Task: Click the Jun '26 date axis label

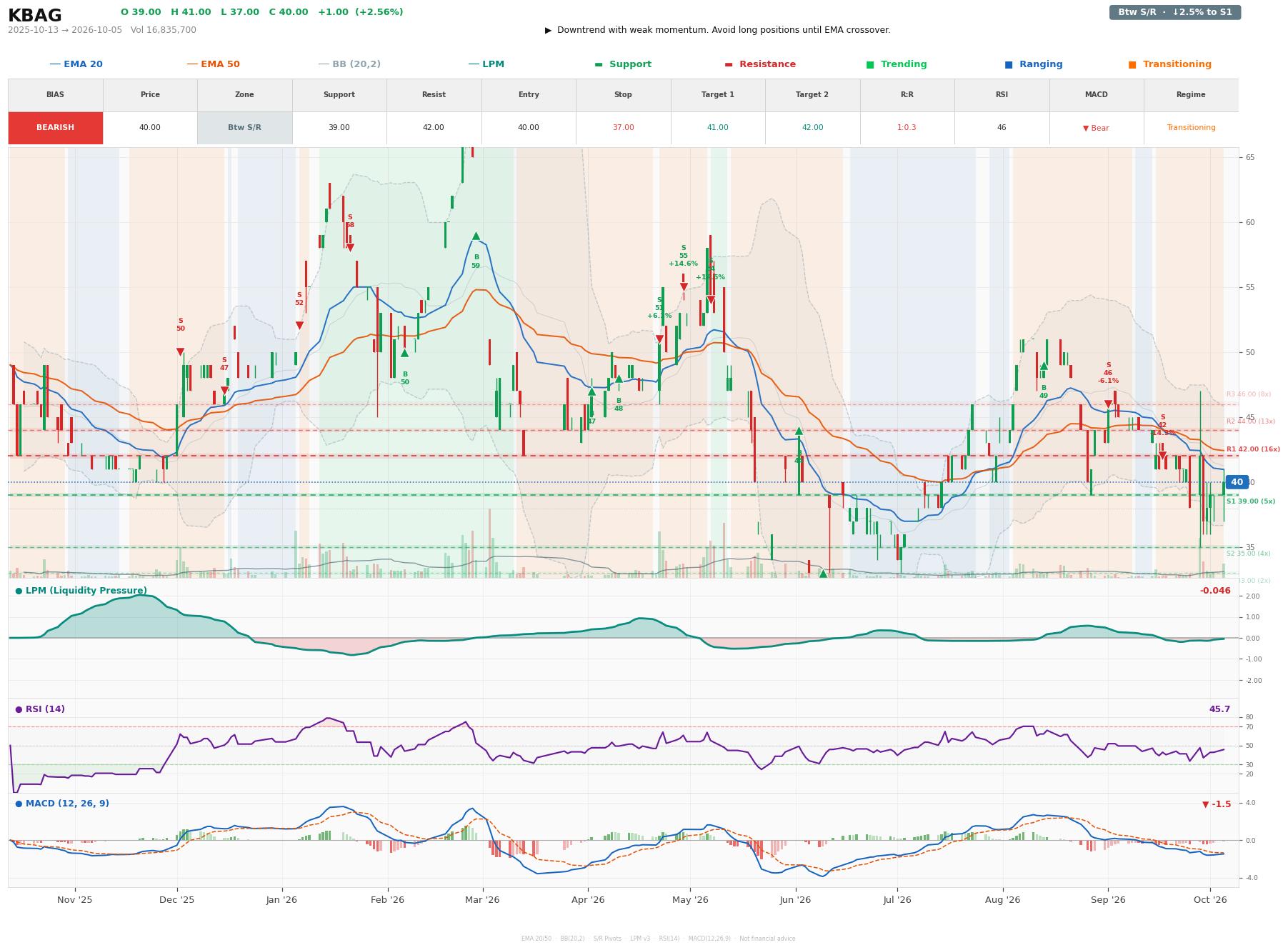Action: coord(795,900)
